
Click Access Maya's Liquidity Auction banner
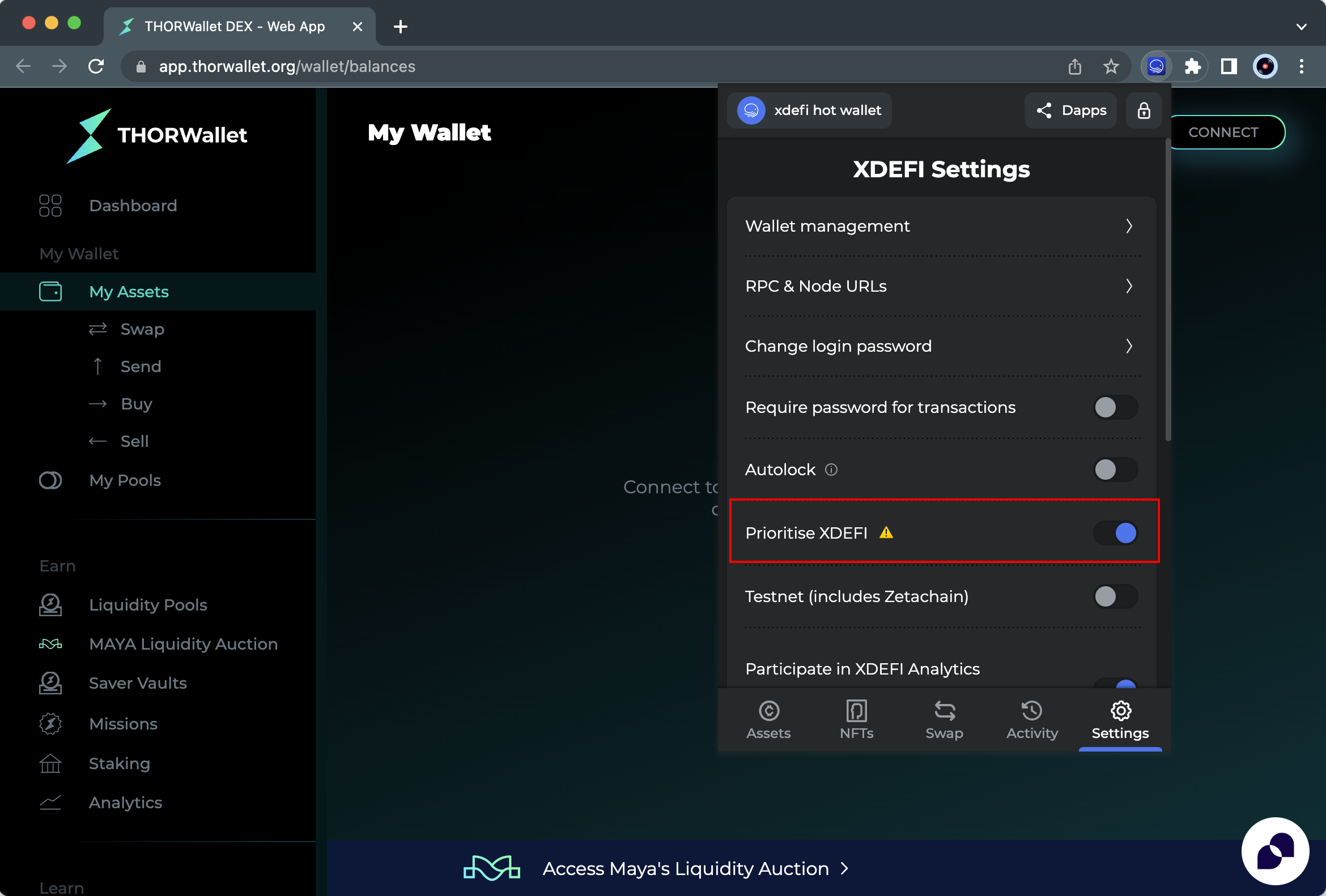tap(685, 868)
